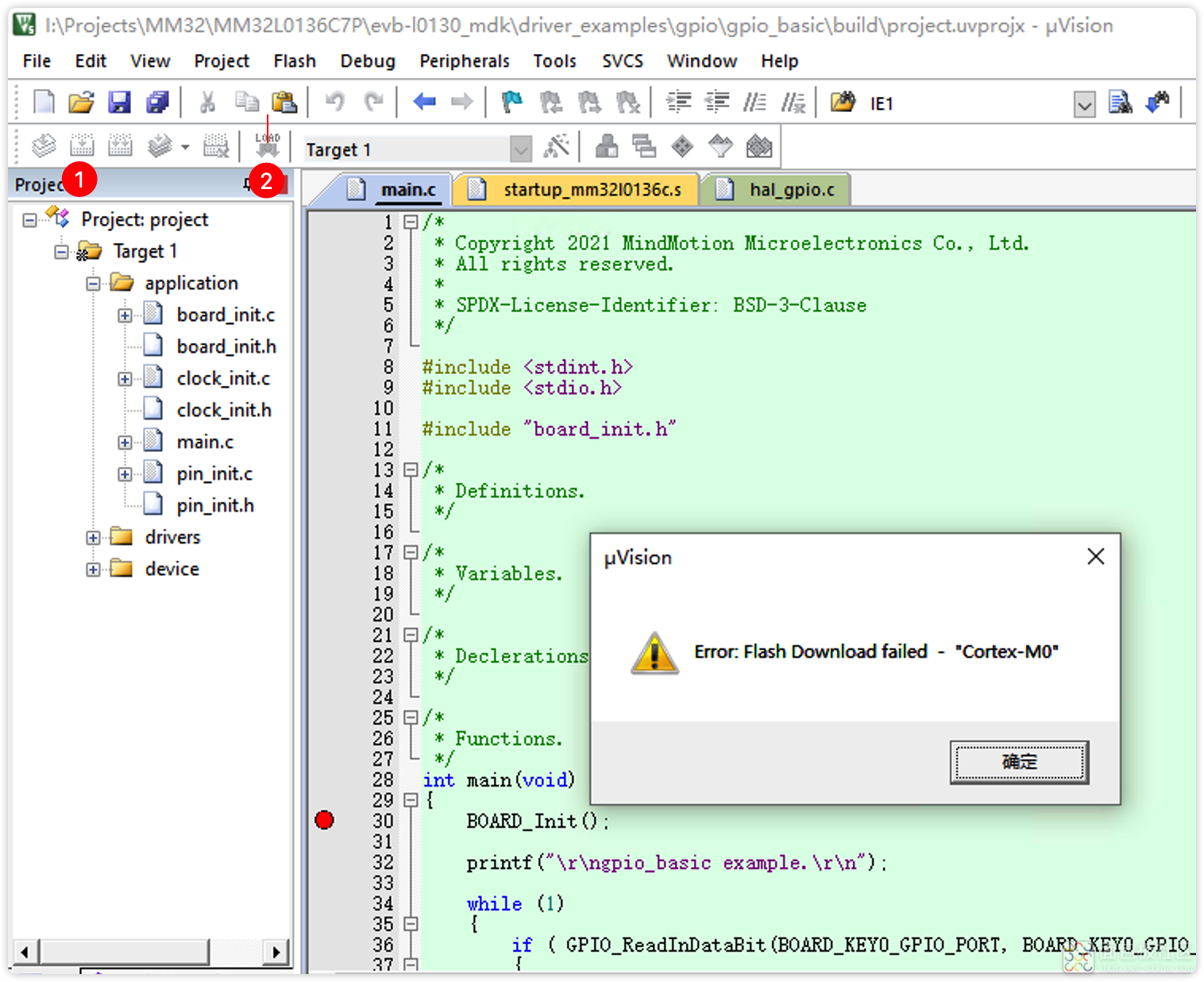Click the LOAD download-to-flash icon
Screen dimensions: 1204x982
pyautogui.click(x=268, y=146)
